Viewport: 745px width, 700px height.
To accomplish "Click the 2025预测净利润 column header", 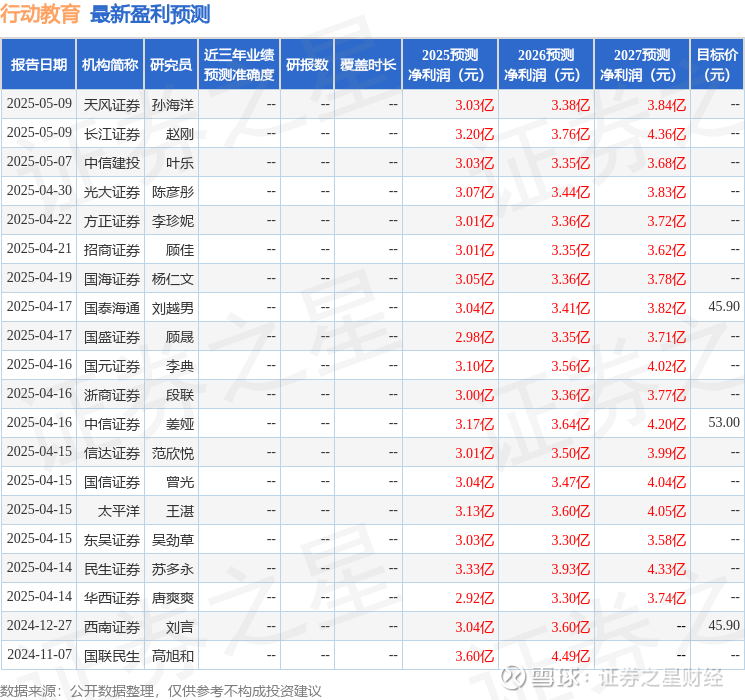I will tap(450, 65).
